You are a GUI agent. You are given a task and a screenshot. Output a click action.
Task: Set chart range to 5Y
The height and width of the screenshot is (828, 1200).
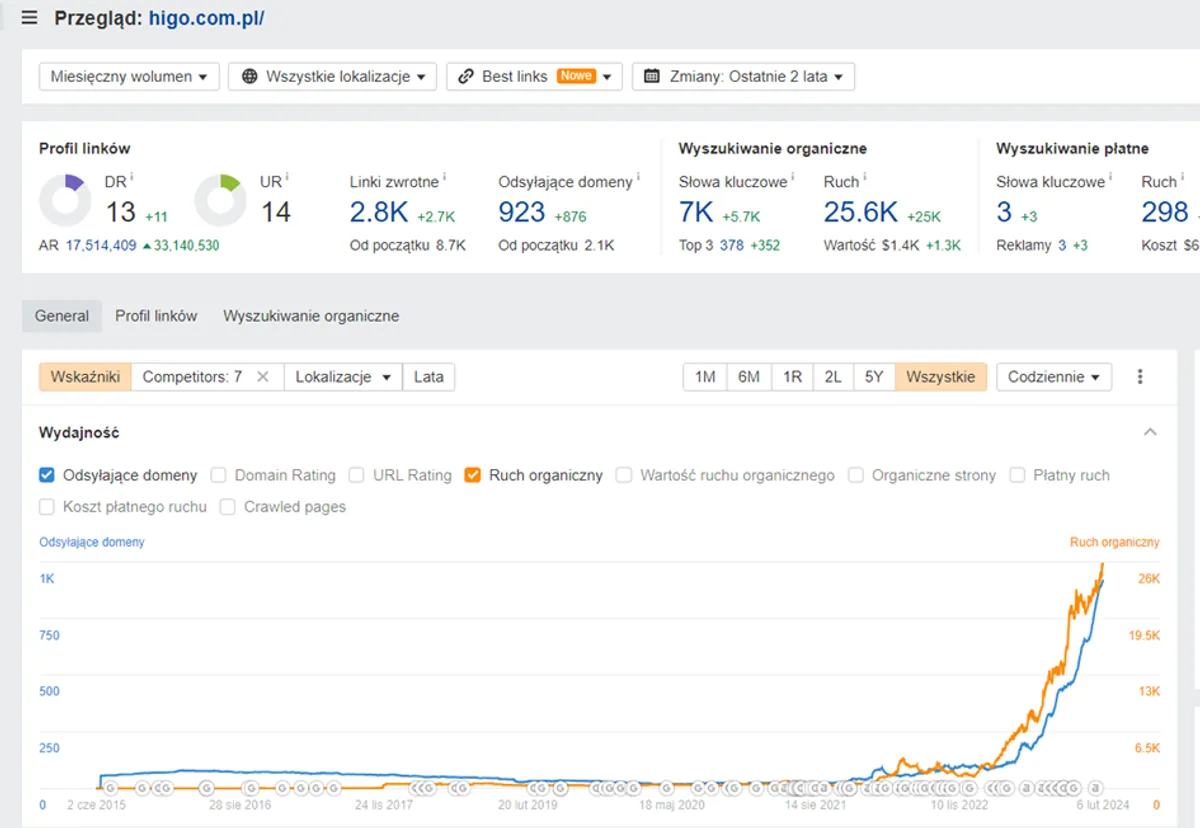click(874, 377)
